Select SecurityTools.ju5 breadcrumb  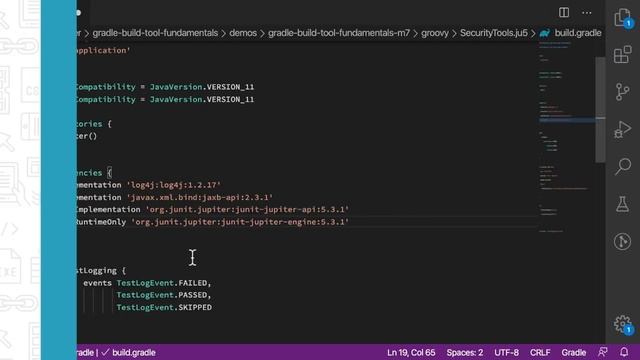[494, 33]
